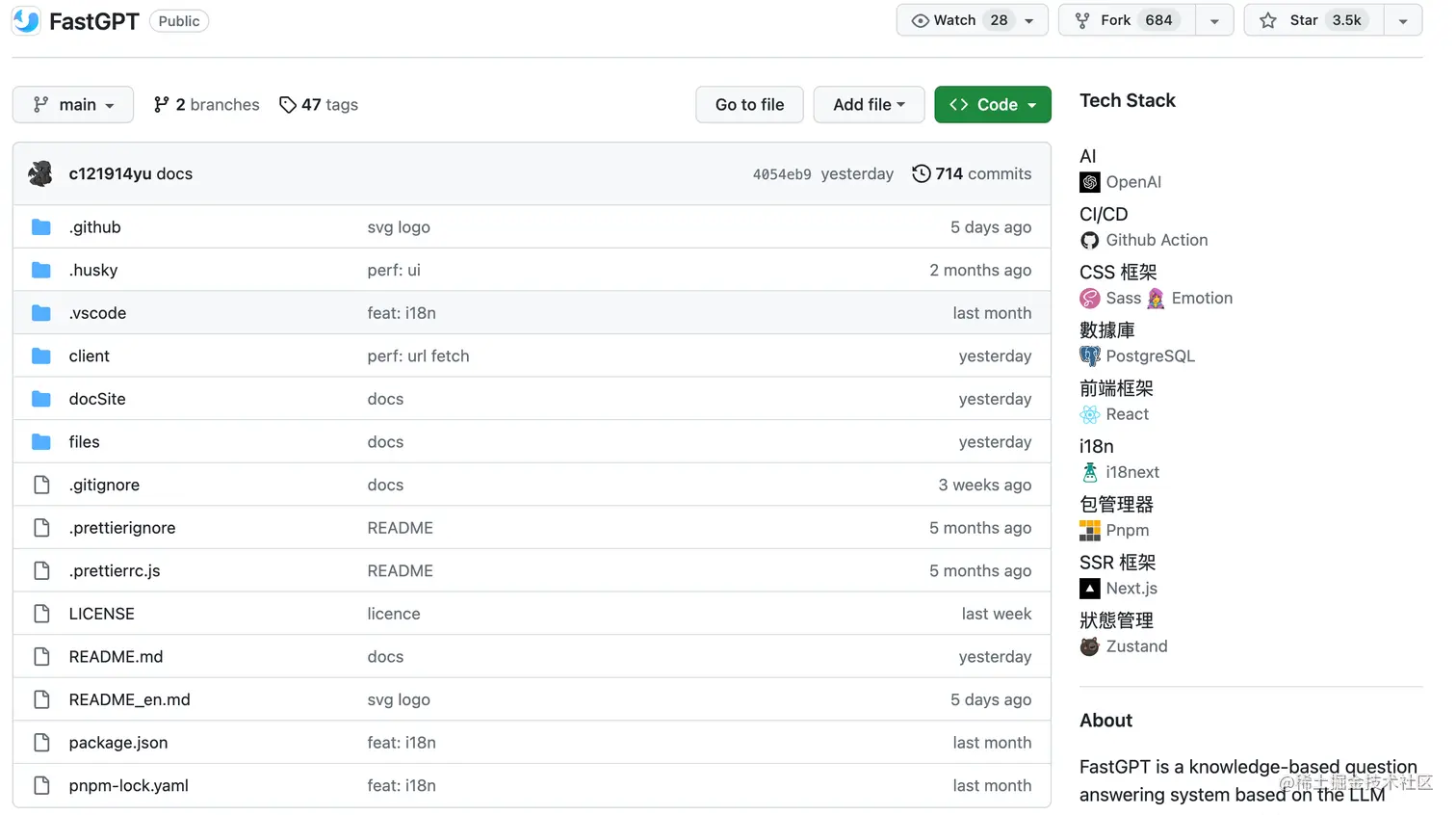Screen dimensions: 1456x815
Task: Click the Next.js logo icon
Action: pos(1090,589)
